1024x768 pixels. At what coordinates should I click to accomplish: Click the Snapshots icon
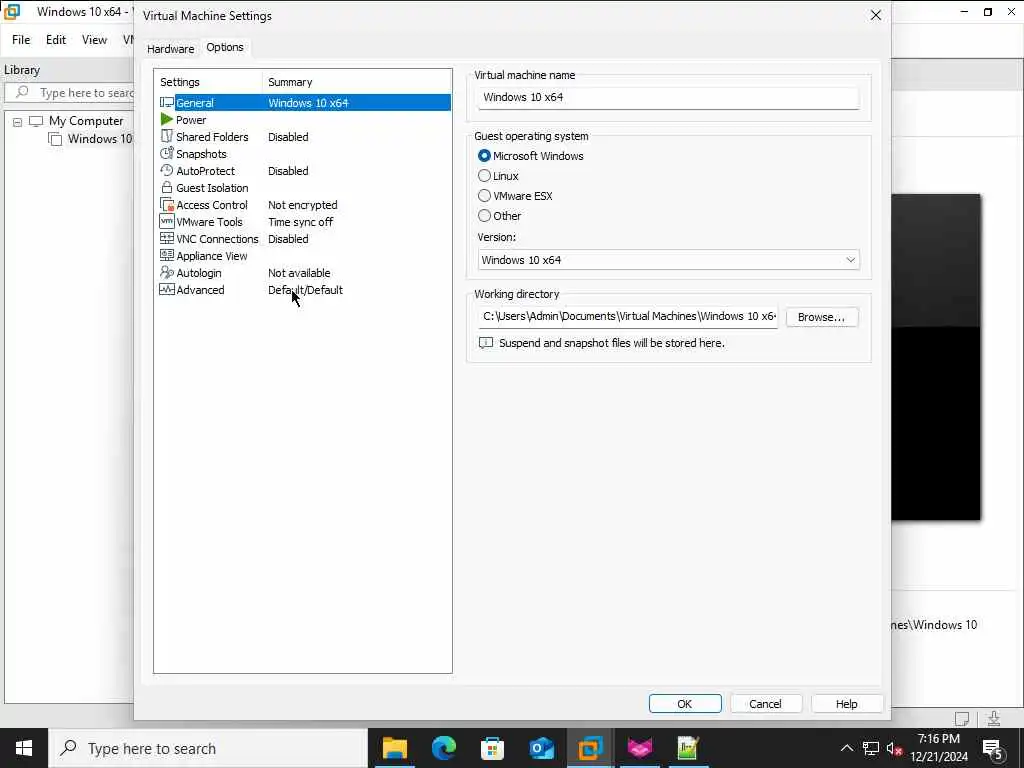tap(167, 153)
